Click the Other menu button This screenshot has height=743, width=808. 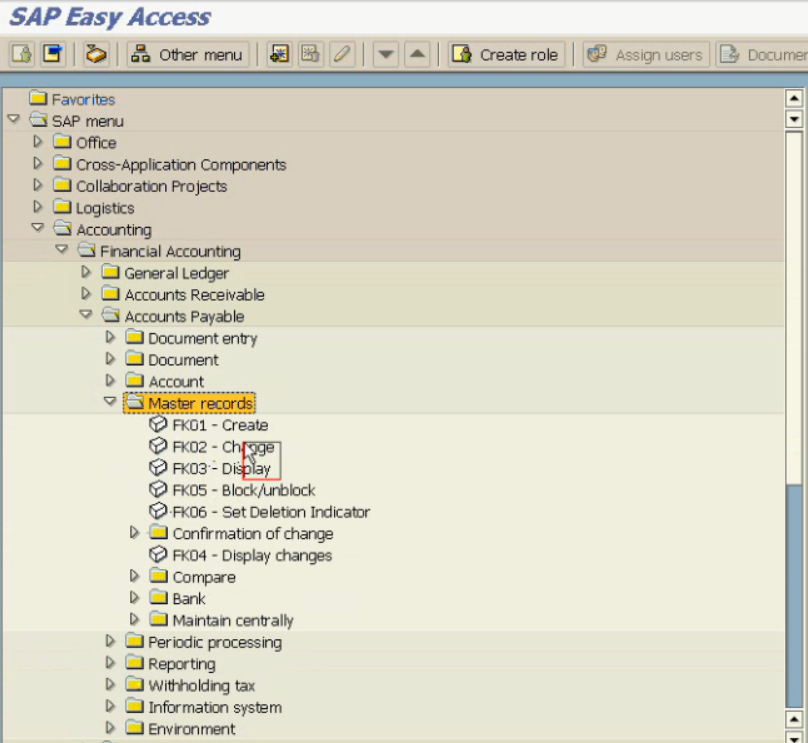click(188, 54)
